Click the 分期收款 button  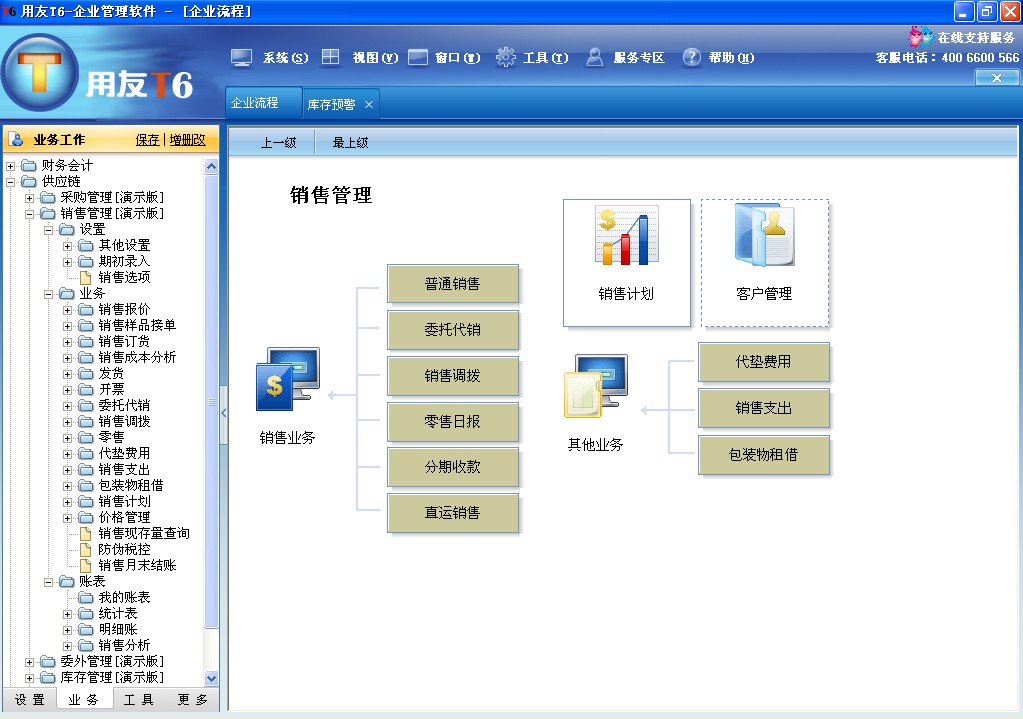pyautogui.click(x=453, y=467)
